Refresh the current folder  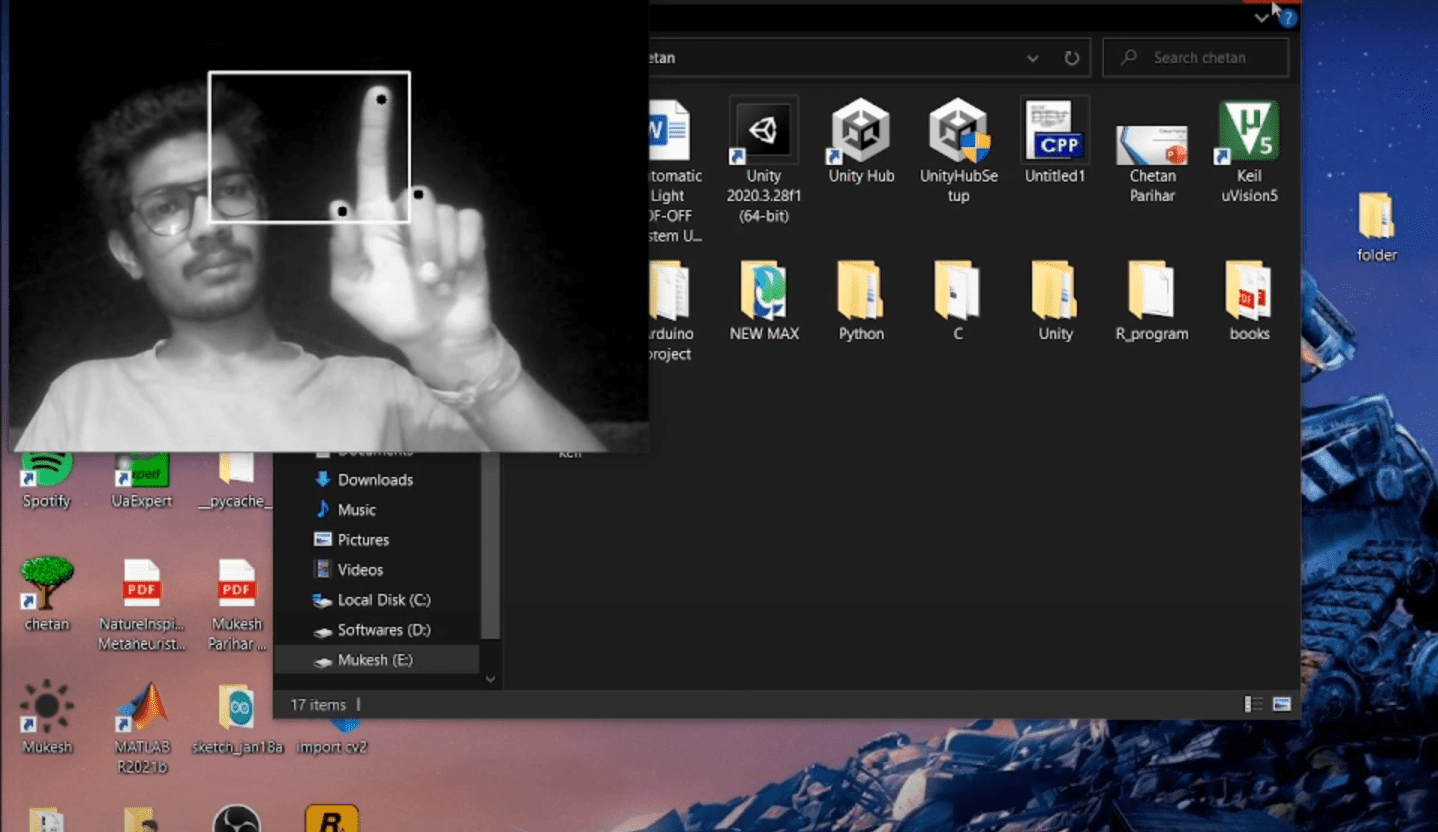pos(1071,57)
